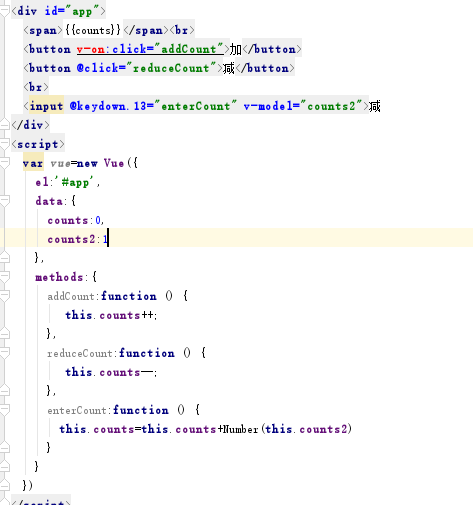Viewport: 473px width, 505px height.
Task: Click the el property key
Action: [x=42, y=182]
